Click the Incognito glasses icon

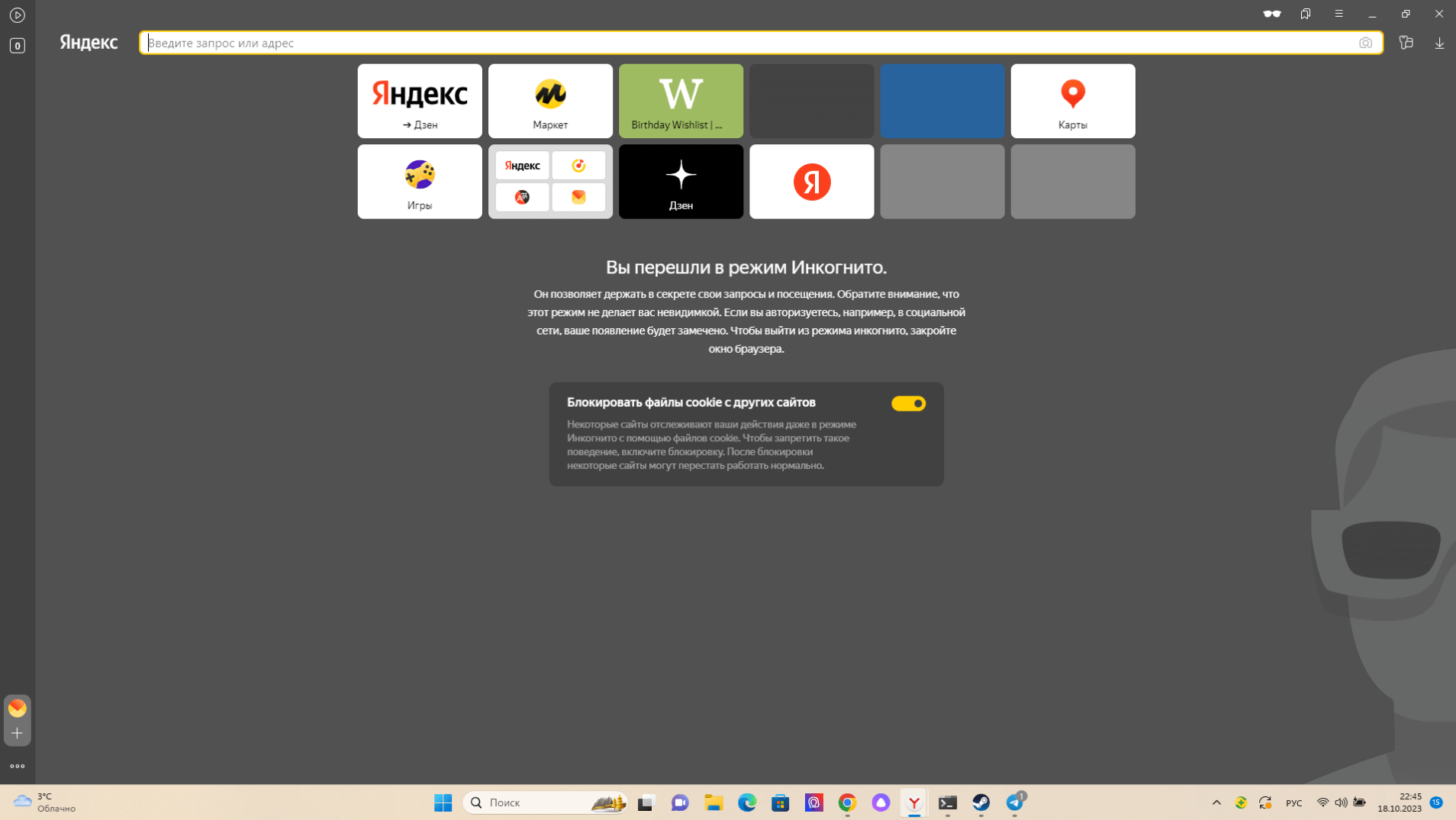pyautogui.click(x=1271, y=14)
